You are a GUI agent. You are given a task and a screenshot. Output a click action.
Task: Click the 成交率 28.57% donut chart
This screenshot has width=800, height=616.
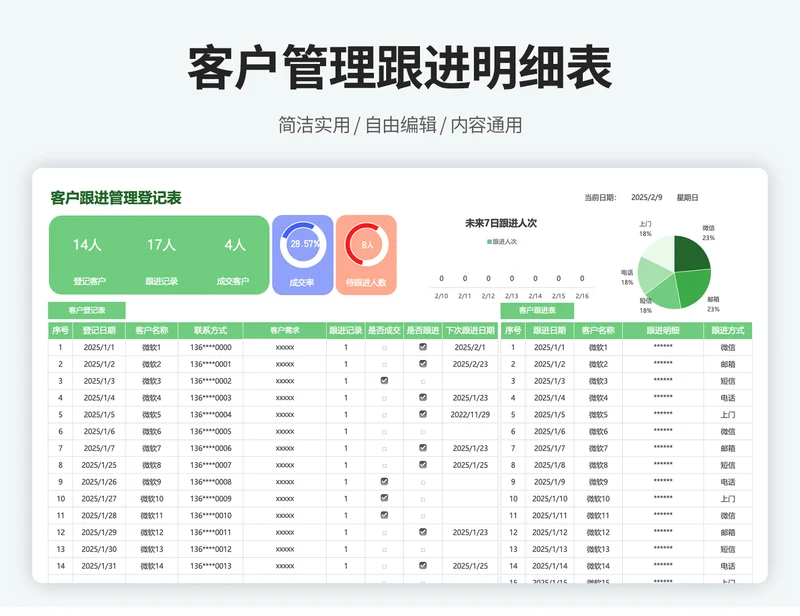tap(303, 245)
